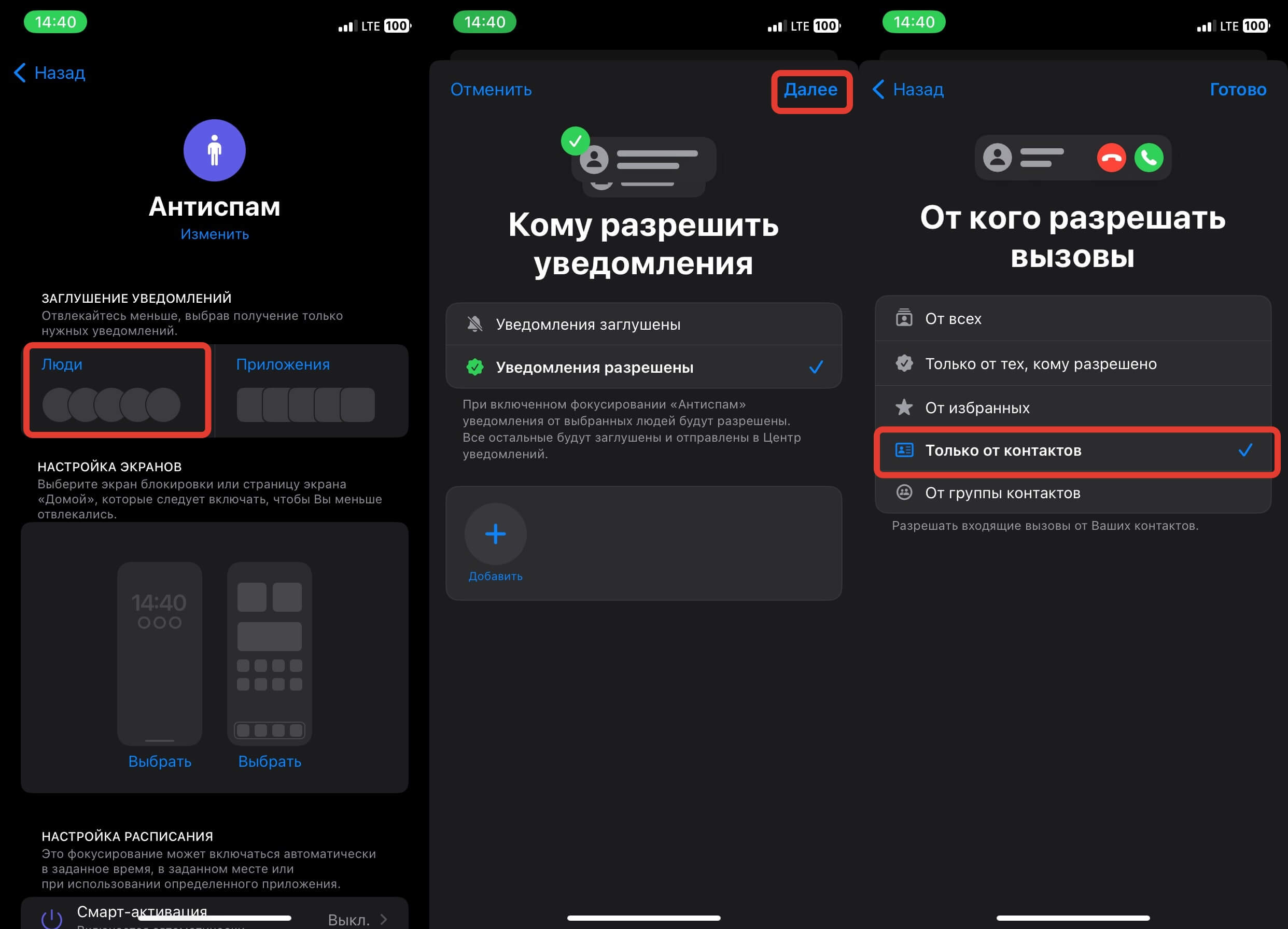Choose Только от контактов option
This screenshot has width=1288, height=929.
pyautogui.click(x=1073, y=451)
